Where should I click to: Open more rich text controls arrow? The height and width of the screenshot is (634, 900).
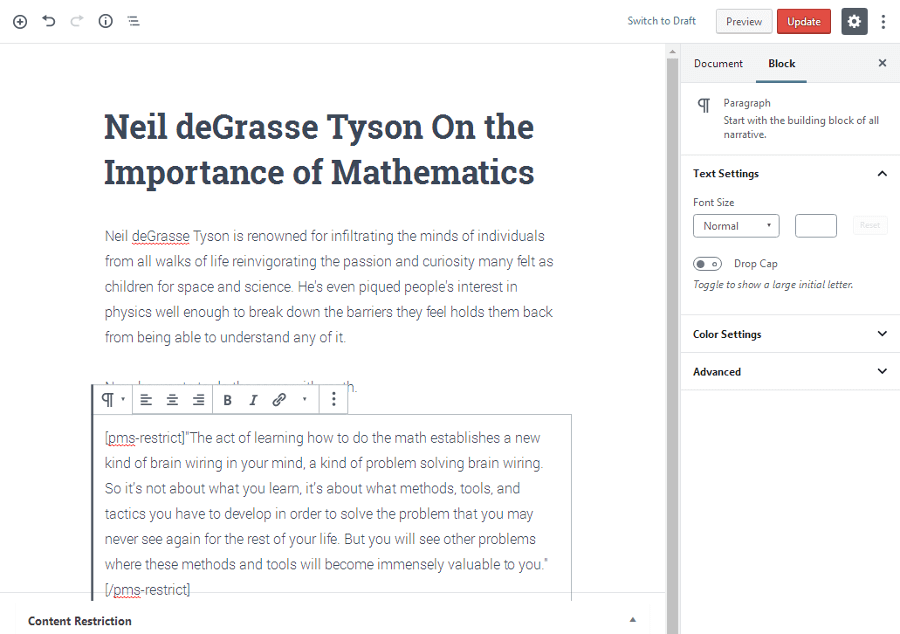(305, 399)
